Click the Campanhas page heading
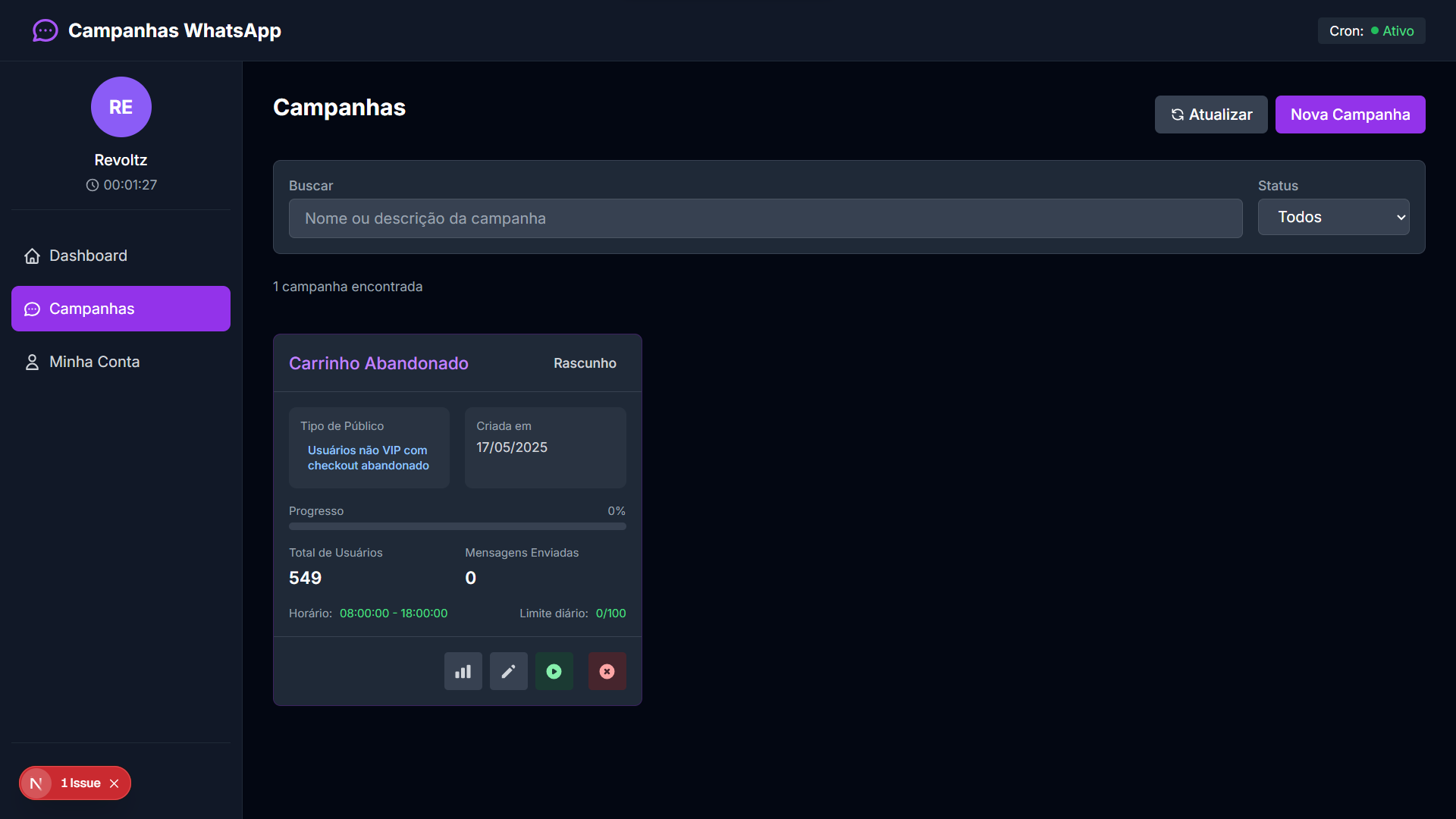1456x819 pixels. pos(339,107)
